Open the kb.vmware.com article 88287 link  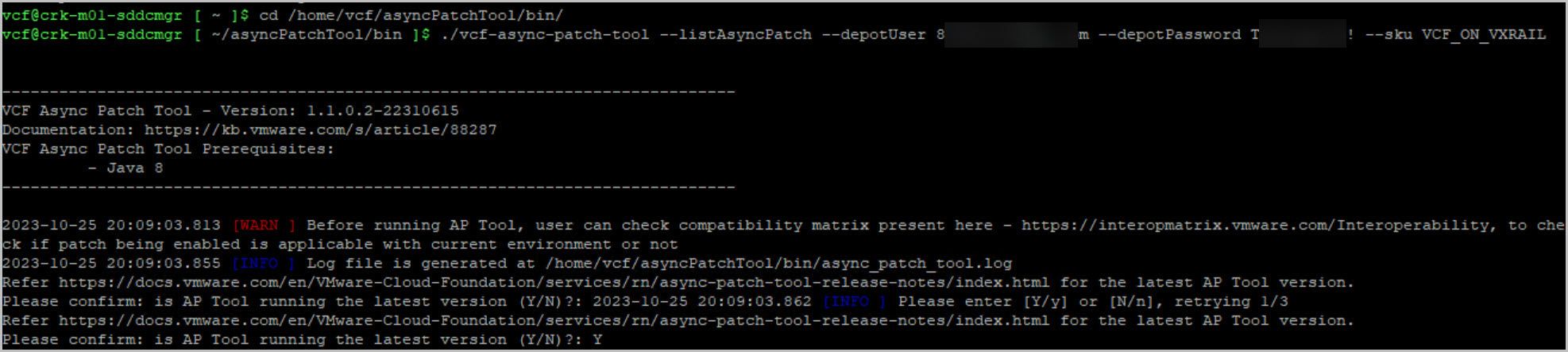click(320, 130)
